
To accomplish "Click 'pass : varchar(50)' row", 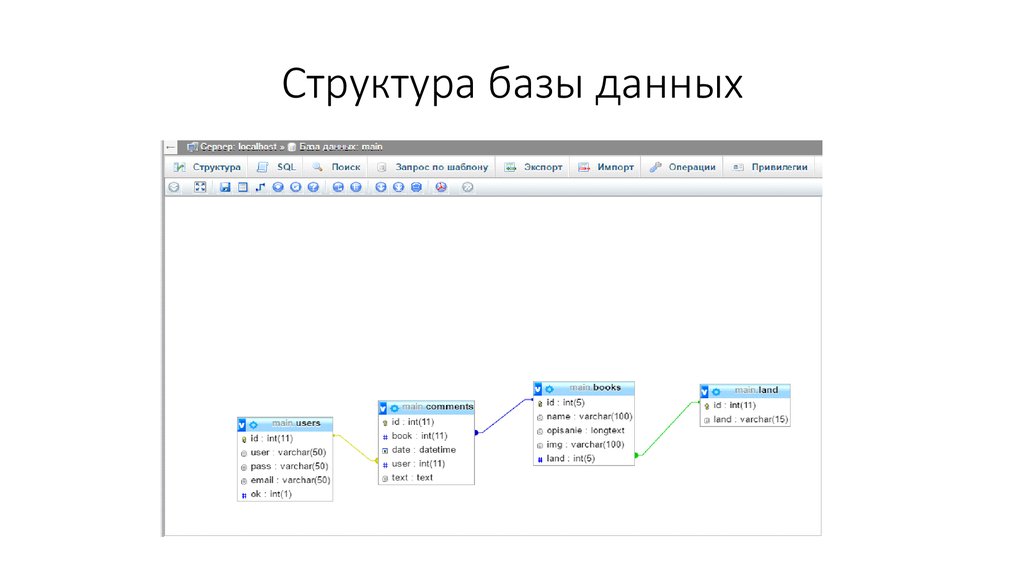I will [x=285, y=466].
